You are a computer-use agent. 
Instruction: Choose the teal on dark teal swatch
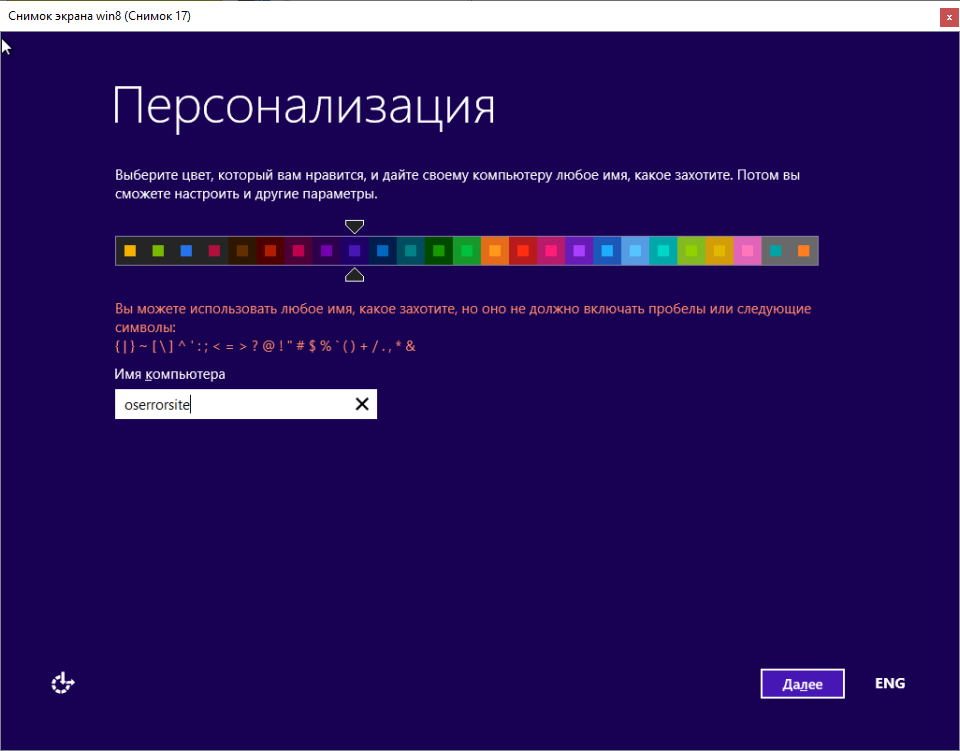[x=411, y=251]
